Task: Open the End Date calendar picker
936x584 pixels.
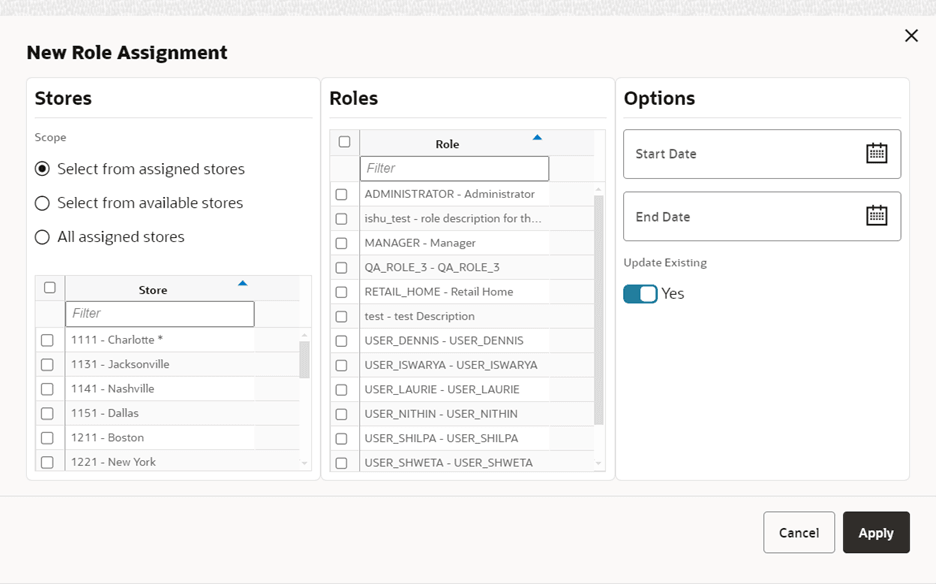Action: (877, 216)
